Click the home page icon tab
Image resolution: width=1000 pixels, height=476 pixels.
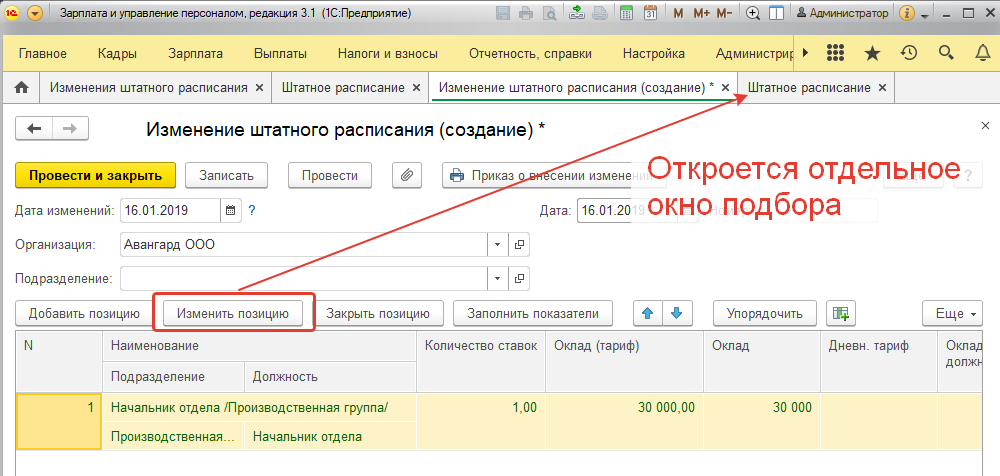point(20,87)
